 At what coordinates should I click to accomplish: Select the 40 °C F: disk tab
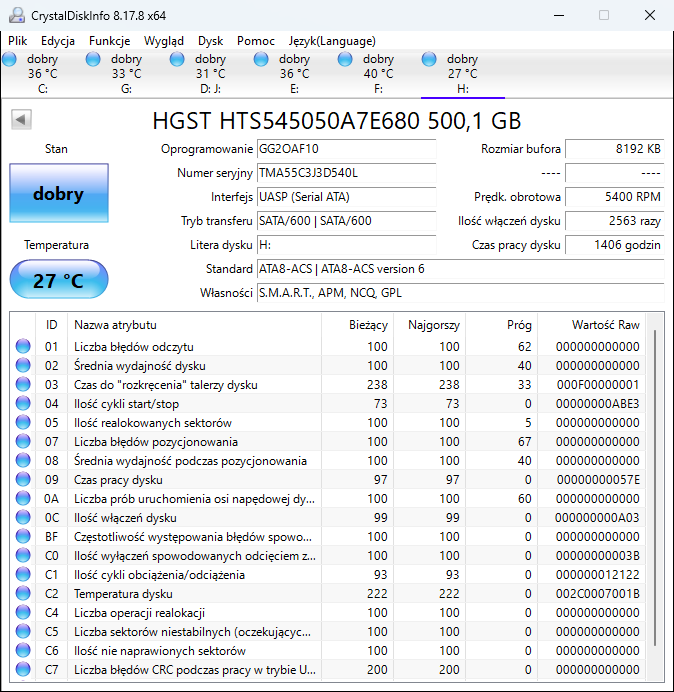[x=378, y=74]
